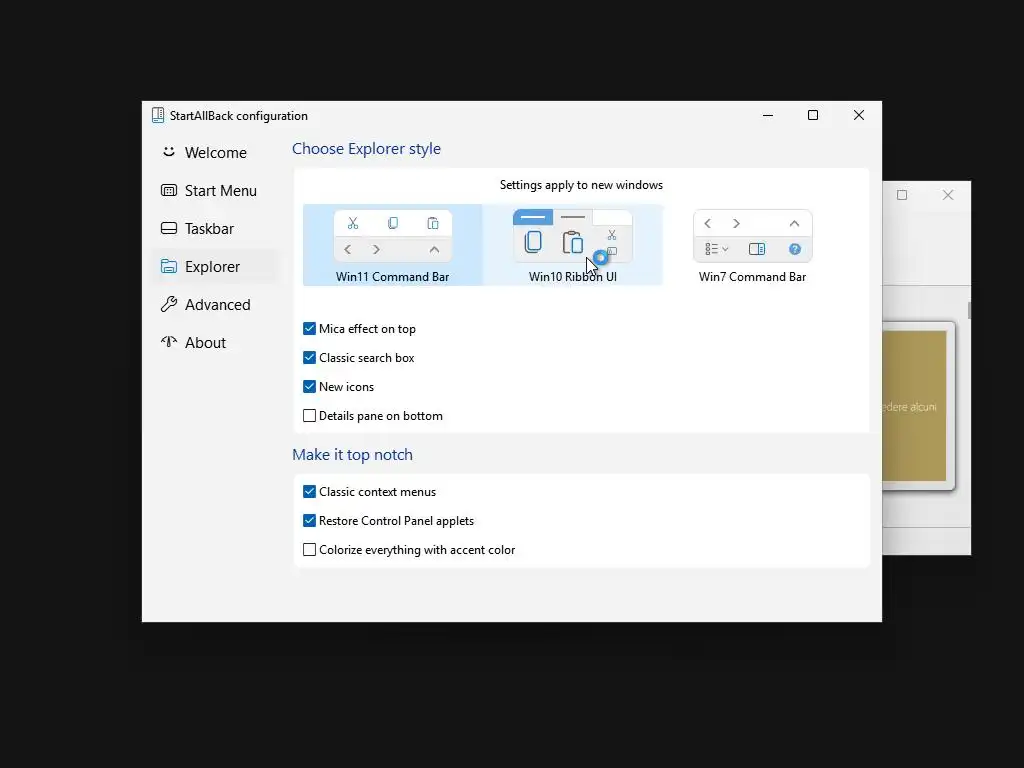
Task: Minimize the StartAllBack configuration window
Action: pos(768,115)
